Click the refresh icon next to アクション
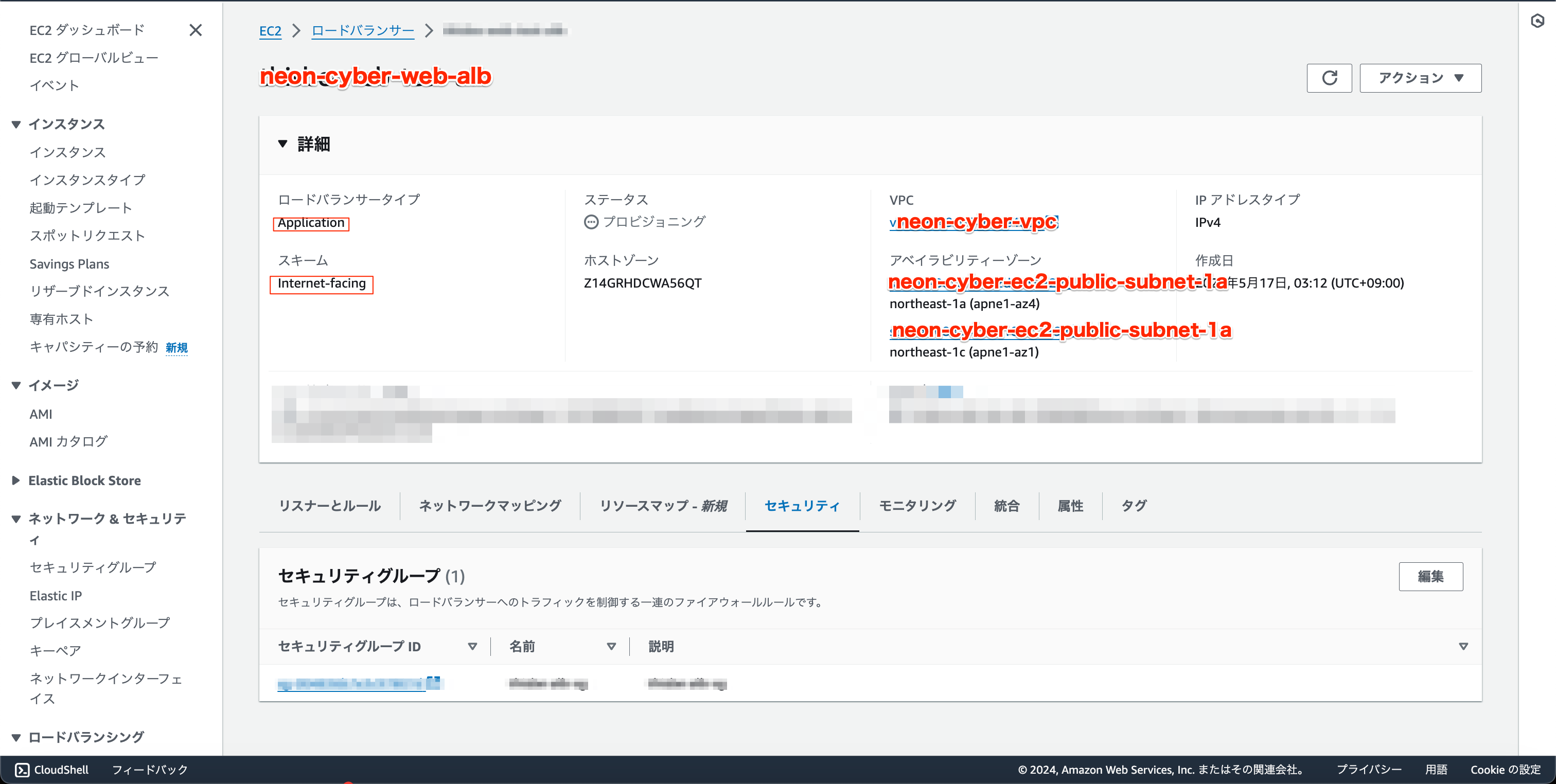This screenshot has width=1556, height=784. point(1330,77)
